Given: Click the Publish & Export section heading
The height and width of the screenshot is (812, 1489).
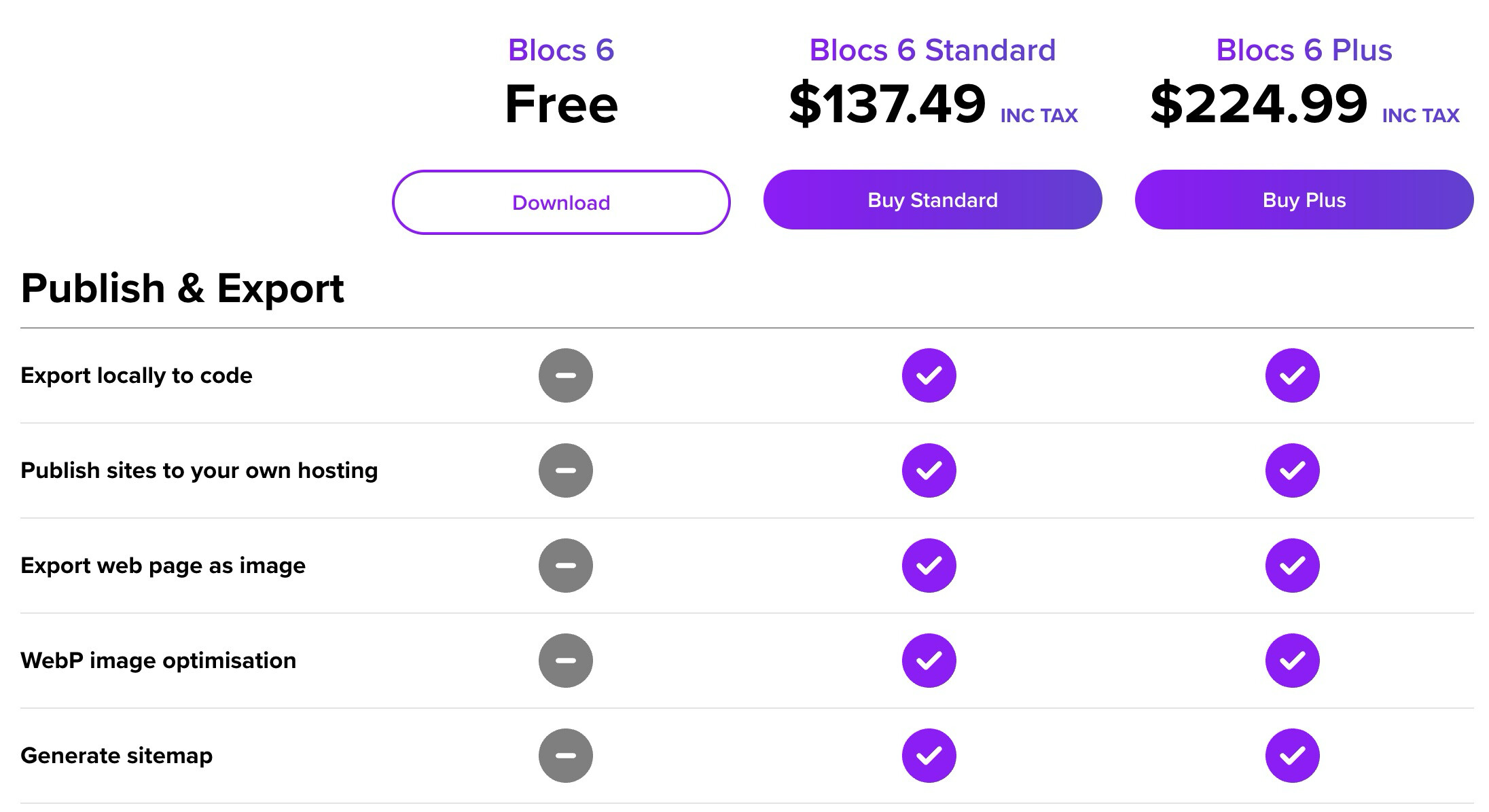Looking at the screenshot, I should point(182,289).
